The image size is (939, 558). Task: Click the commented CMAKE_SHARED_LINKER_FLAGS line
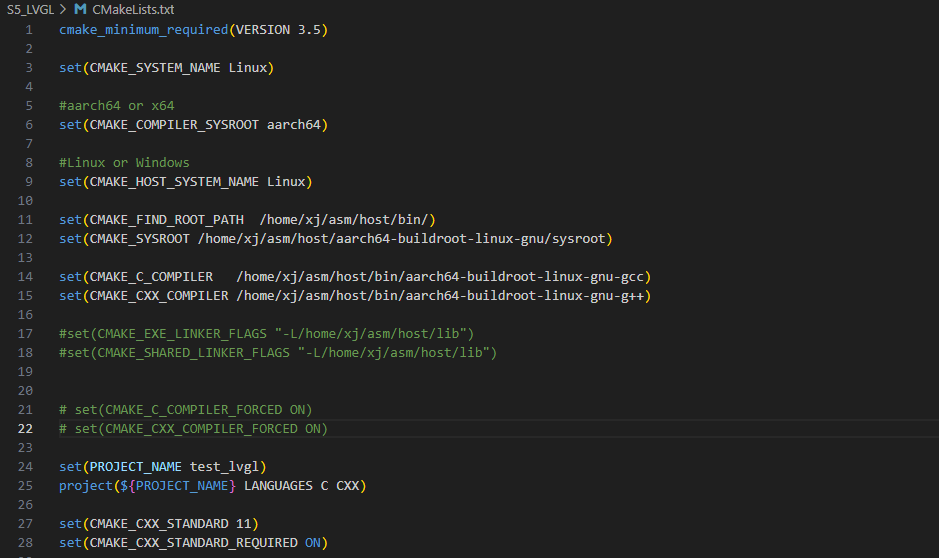tap(277, 352)
